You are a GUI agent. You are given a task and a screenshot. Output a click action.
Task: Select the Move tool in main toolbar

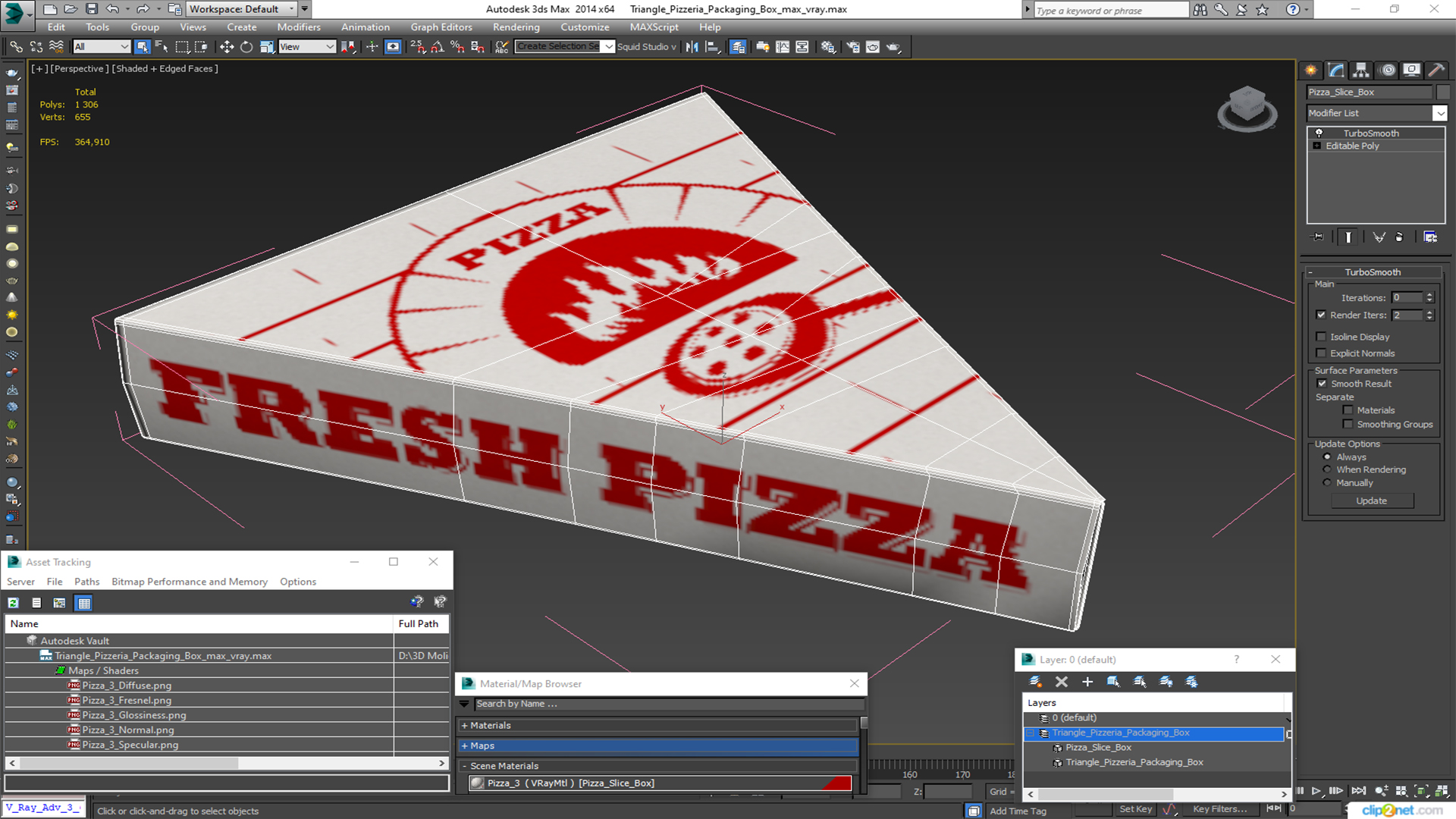[x=227, y=47]
